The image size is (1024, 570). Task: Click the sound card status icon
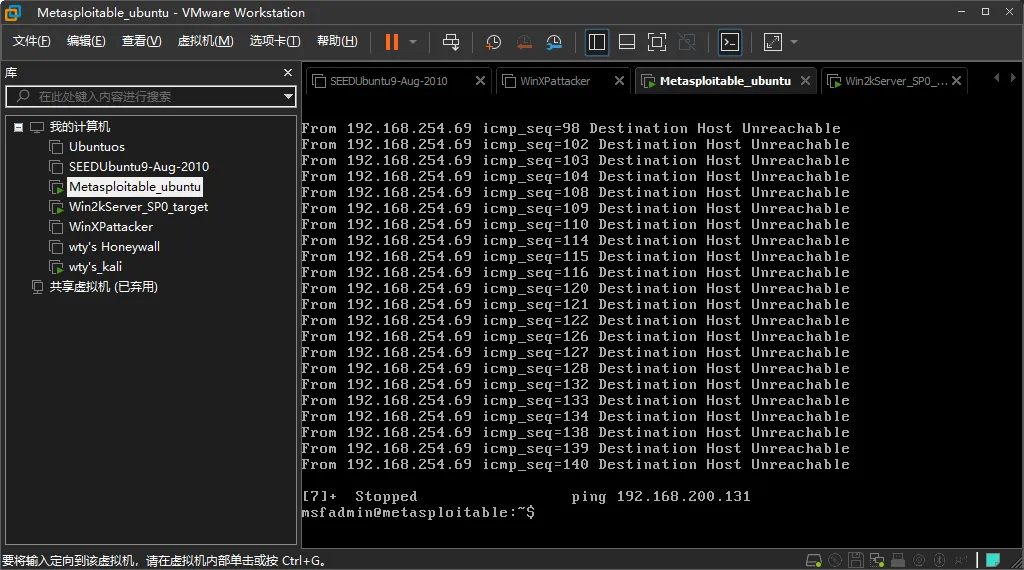[919, 560]
